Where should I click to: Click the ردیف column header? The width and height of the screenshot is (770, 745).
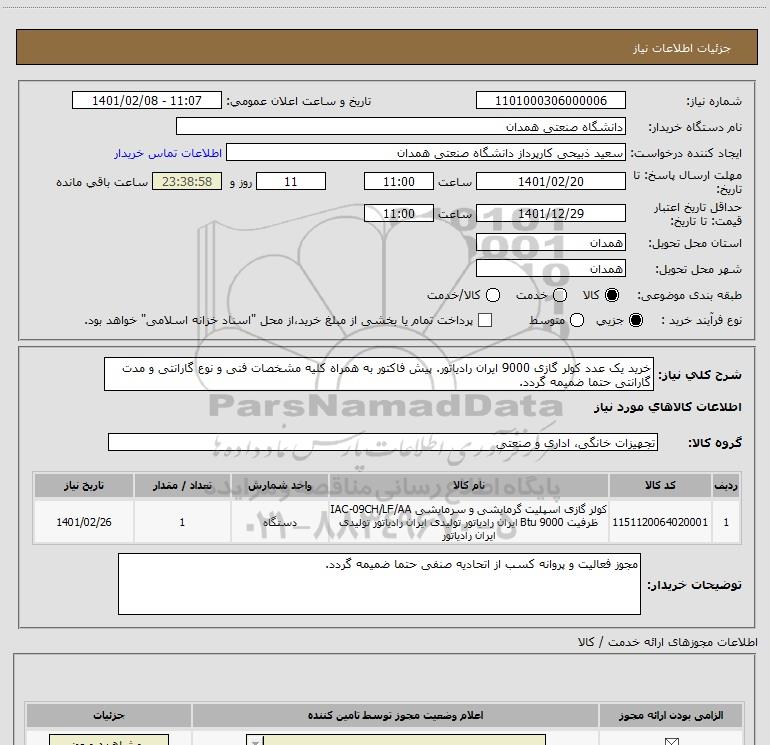pyautogui.click(x=726, y=485)
